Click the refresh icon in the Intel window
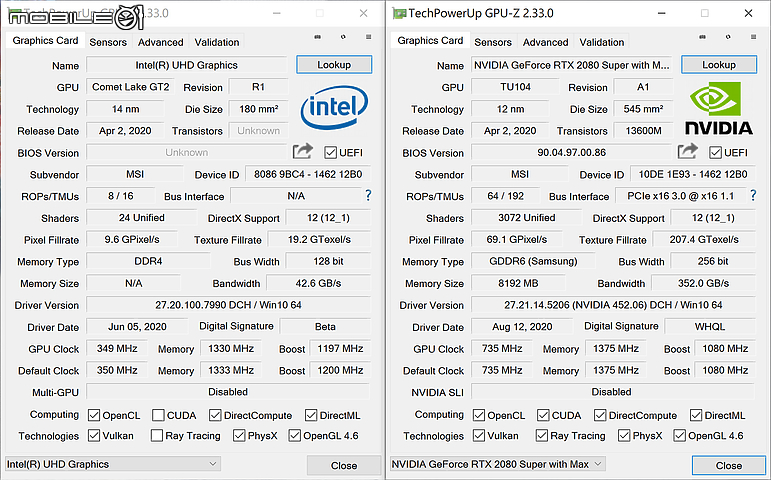 coord(343,37)
